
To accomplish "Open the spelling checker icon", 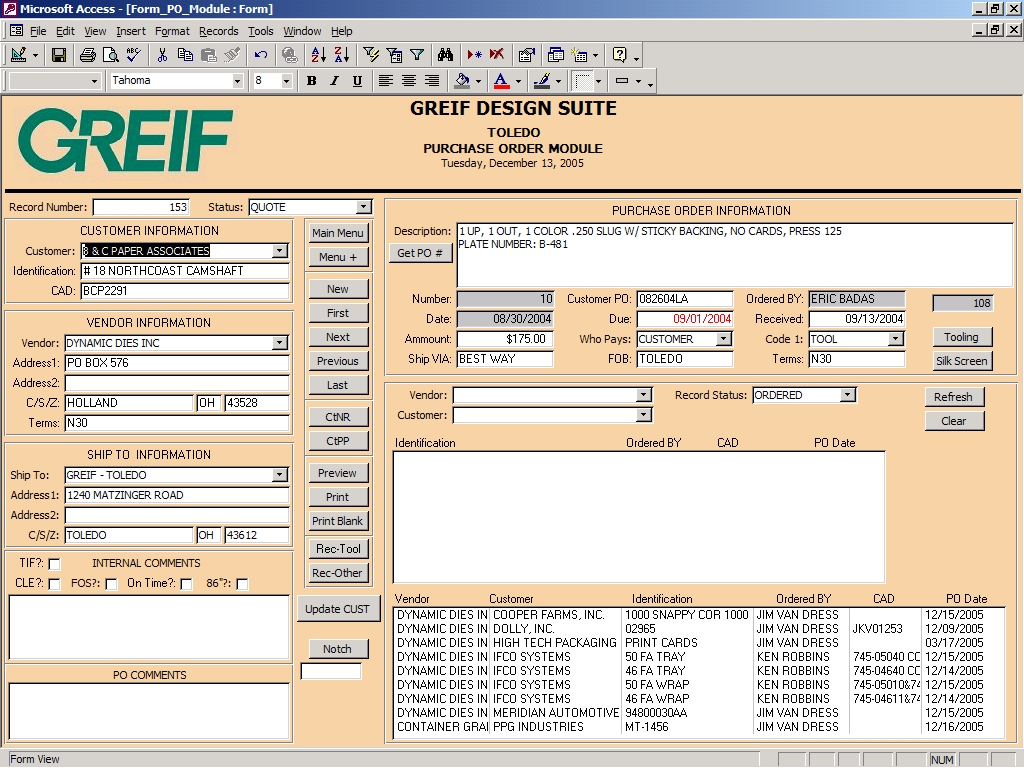I will [x=132, y=55].
